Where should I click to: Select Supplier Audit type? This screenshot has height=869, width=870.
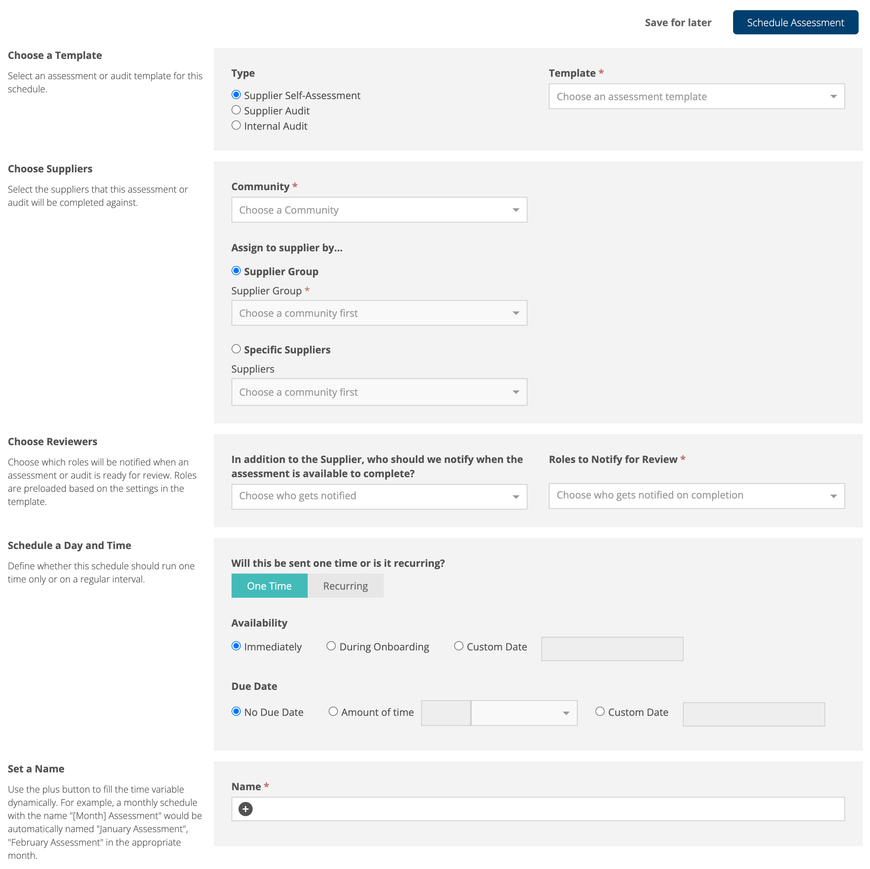236,111
